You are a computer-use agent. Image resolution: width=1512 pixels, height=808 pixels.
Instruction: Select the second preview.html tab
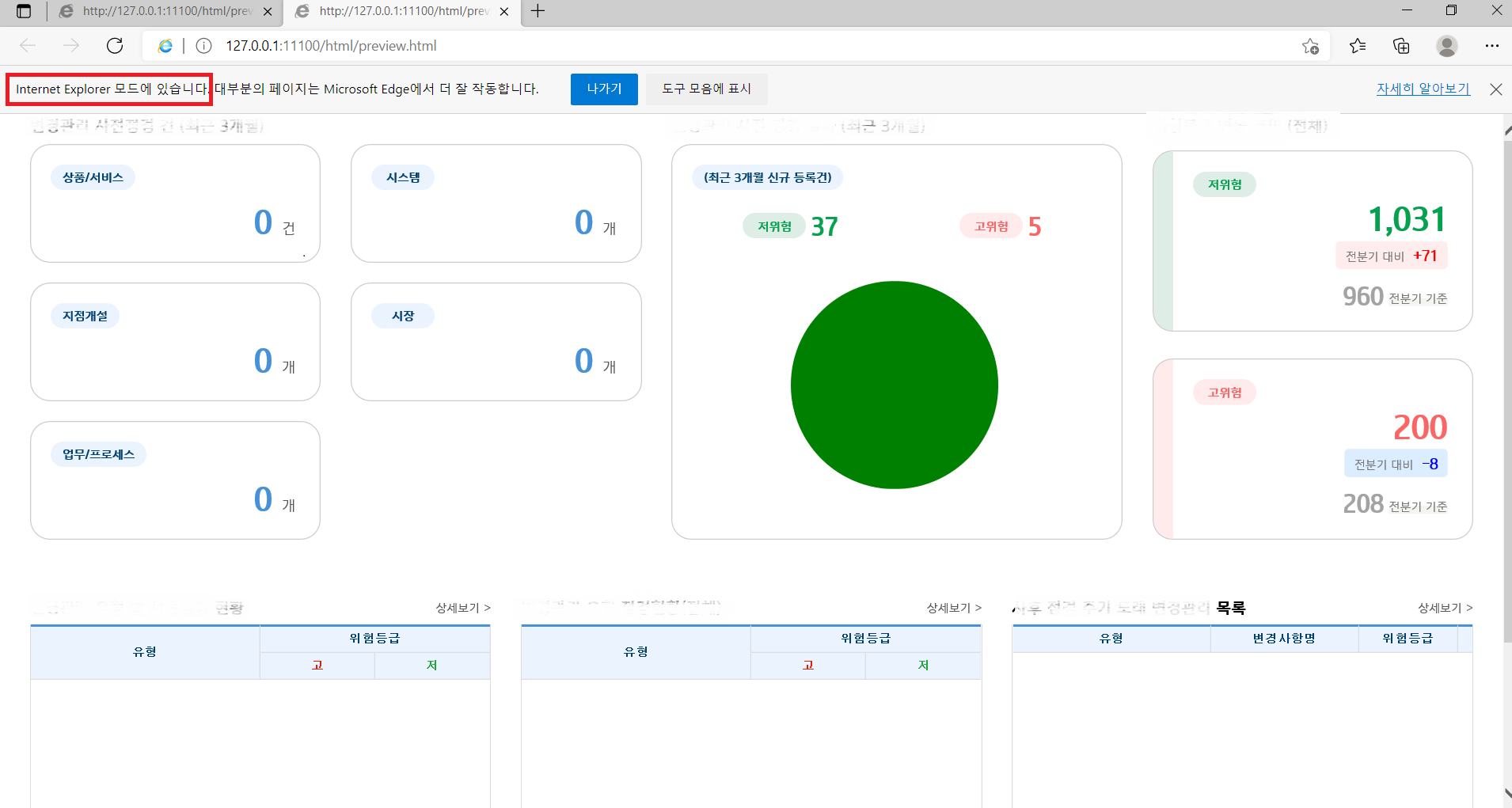pos(404,12)
